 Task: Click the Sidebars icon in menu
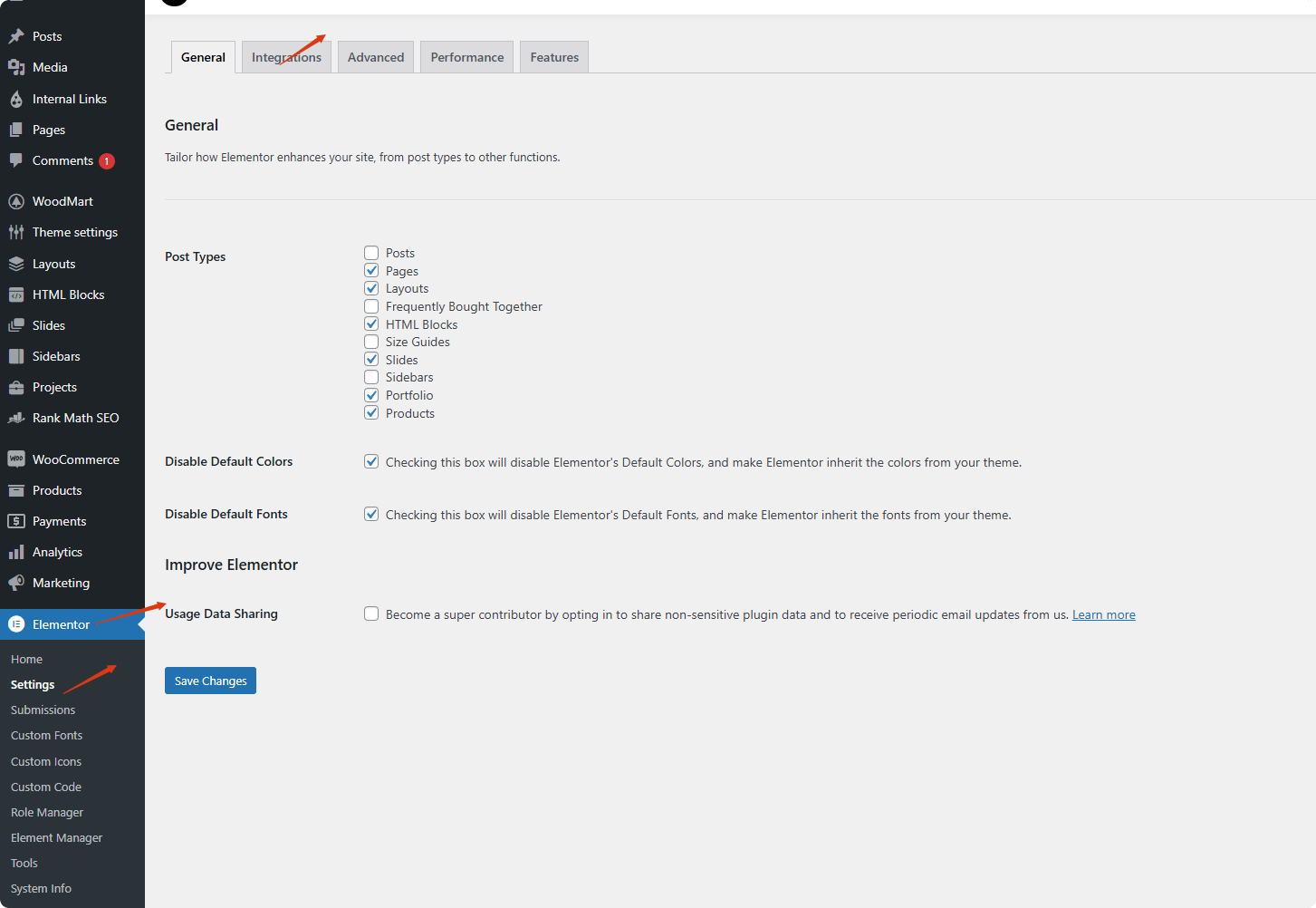pyautogui.click(x=16, y=356)
